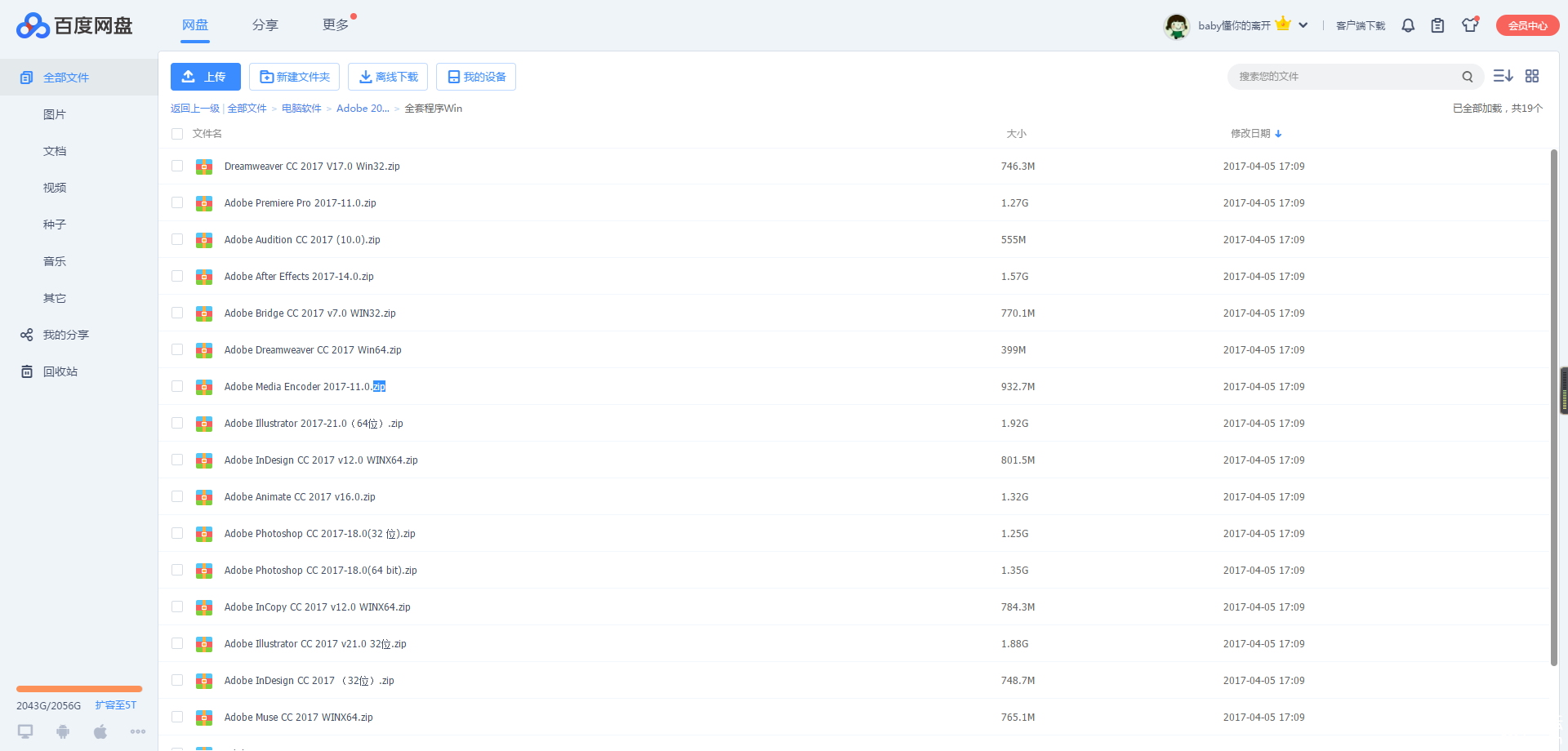Click zip icon of Adobe After Effects 2017
This screenshot has width=1568, height=751.
(x=204, y=277)
